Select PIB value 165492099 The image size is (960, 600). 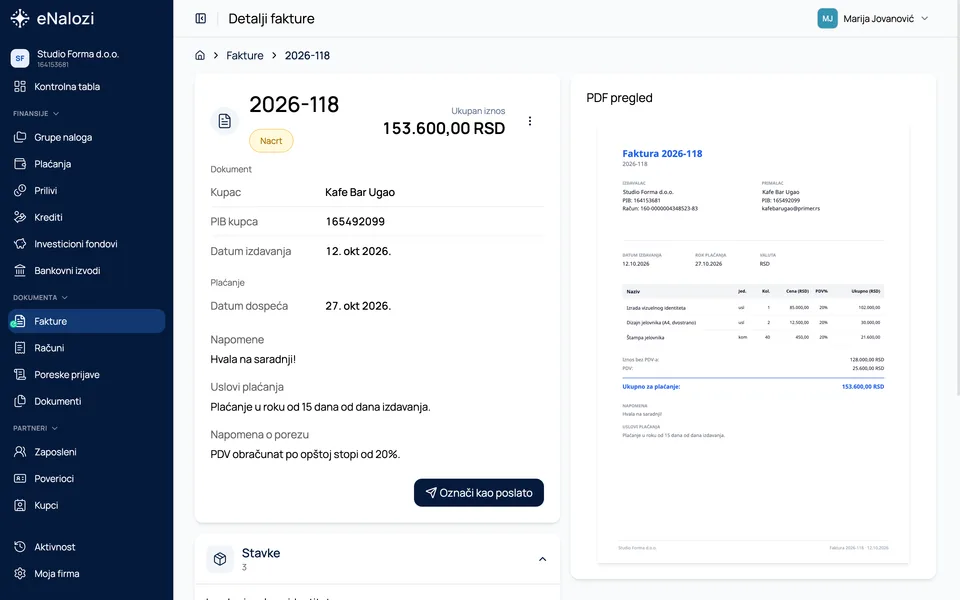click(x=355, y=222)
